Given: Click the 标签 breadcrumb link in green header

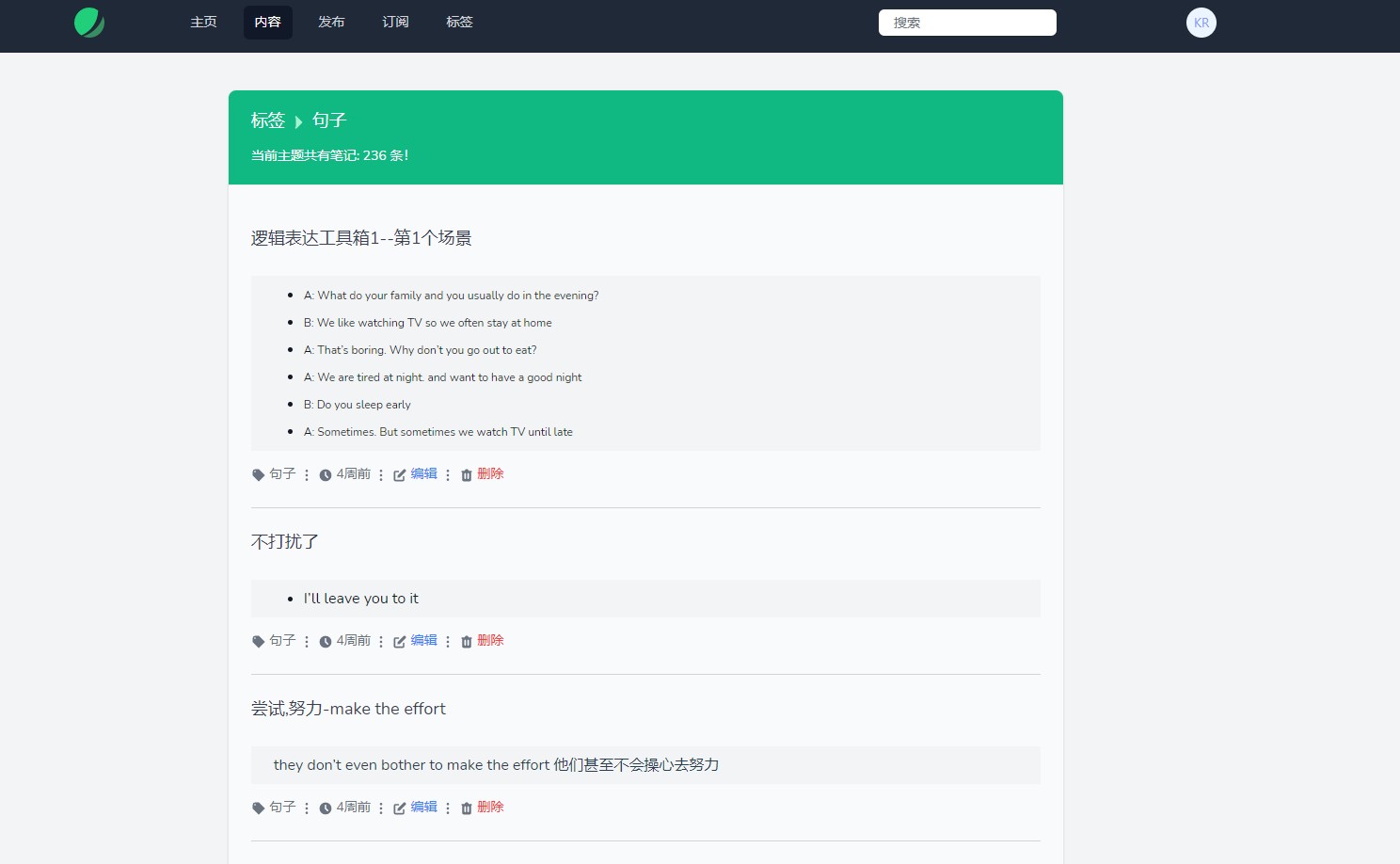Looking at the screenshot, I should click(x=268, y=120).
